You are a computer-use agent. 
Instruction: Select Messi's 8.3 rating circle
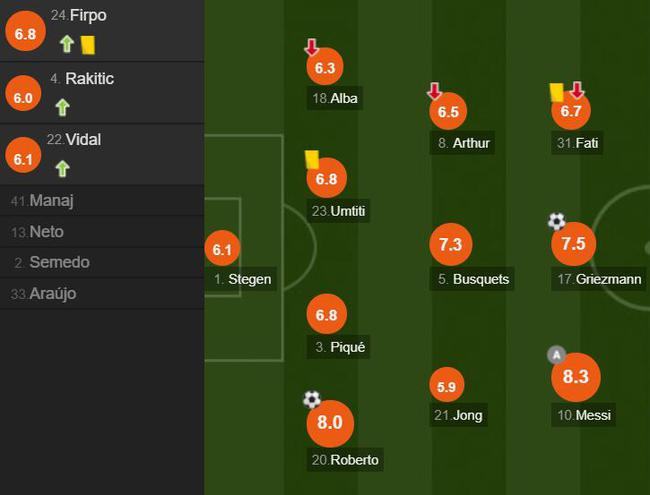click(573, 377)
